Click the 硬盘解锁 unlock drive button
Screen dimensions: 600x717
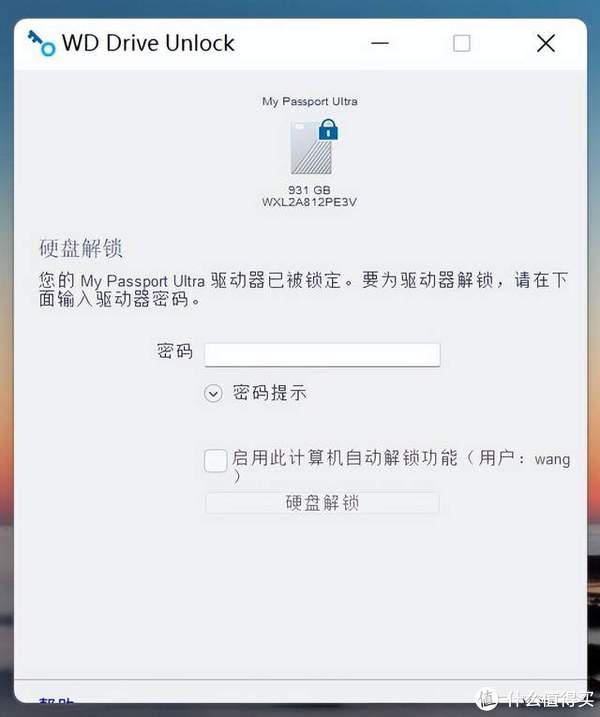pyautogui.click(x=322, y=503)
